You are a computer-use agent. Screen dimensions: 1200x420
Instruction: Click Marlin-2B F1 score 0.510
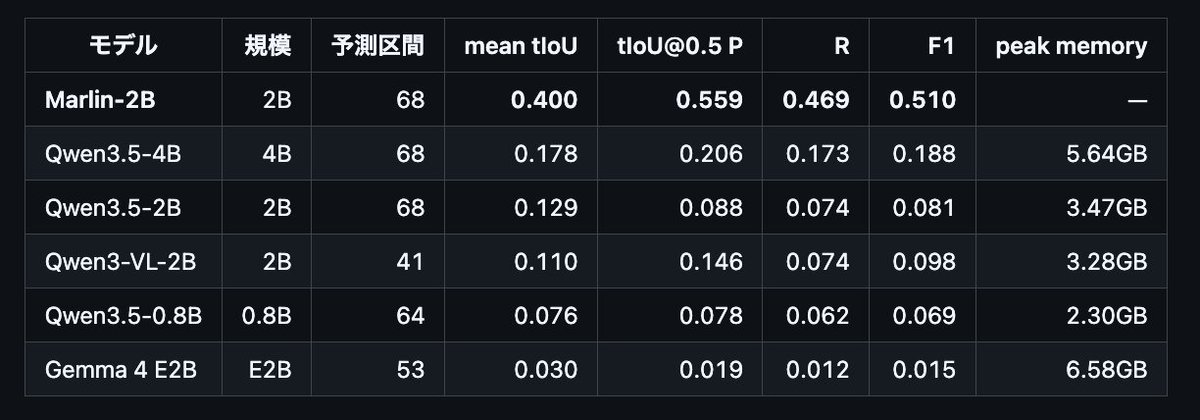(x=922, y=99)
